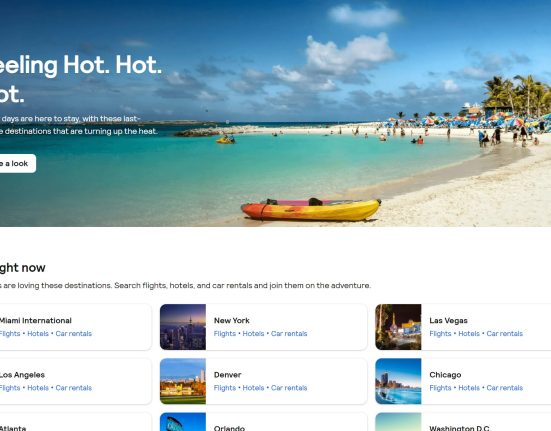Choose Car rentals under Chicago
The image size is (551, 431).
coord(505,388)
